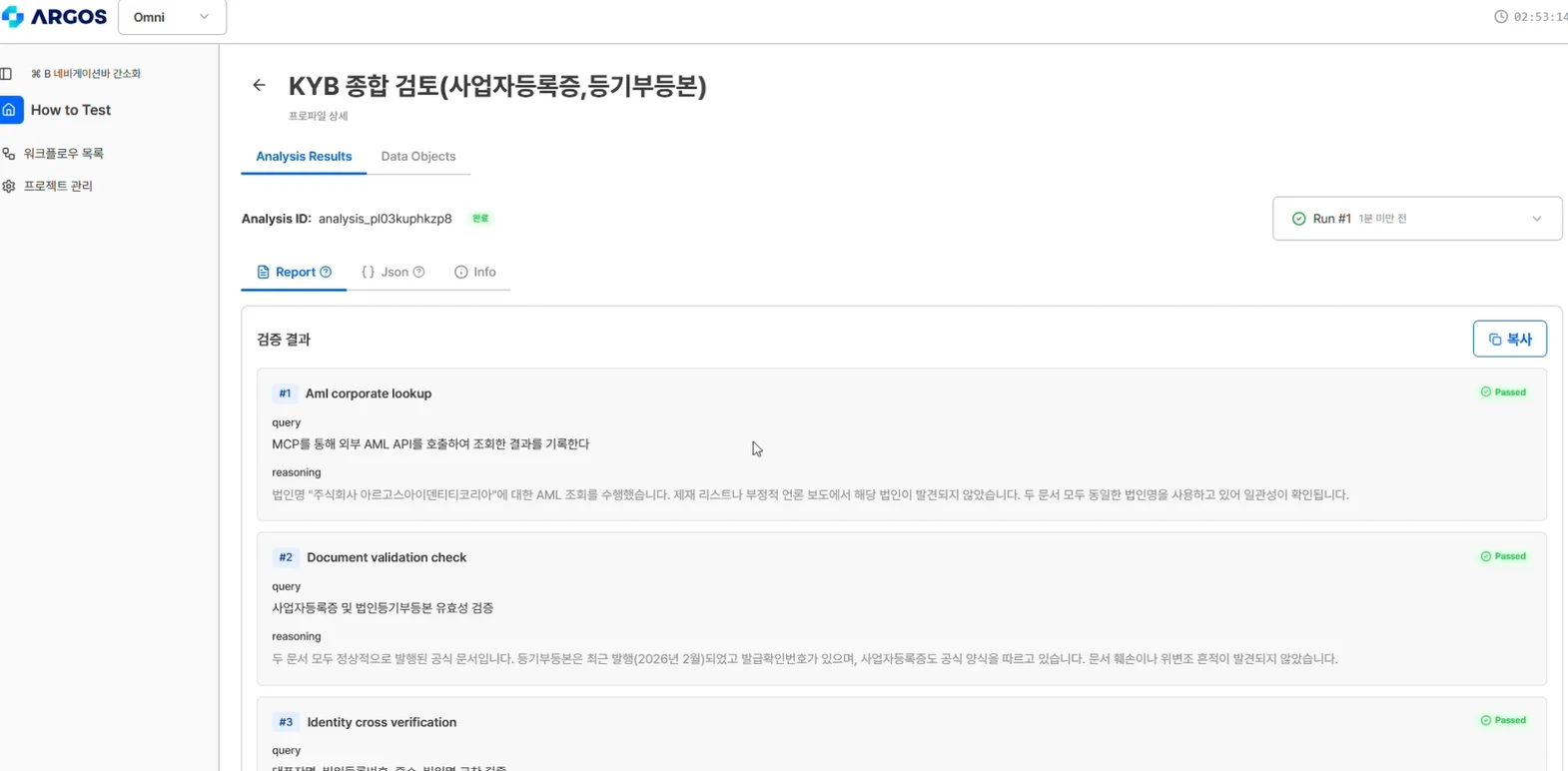Select the Json tab

point(393,273)
